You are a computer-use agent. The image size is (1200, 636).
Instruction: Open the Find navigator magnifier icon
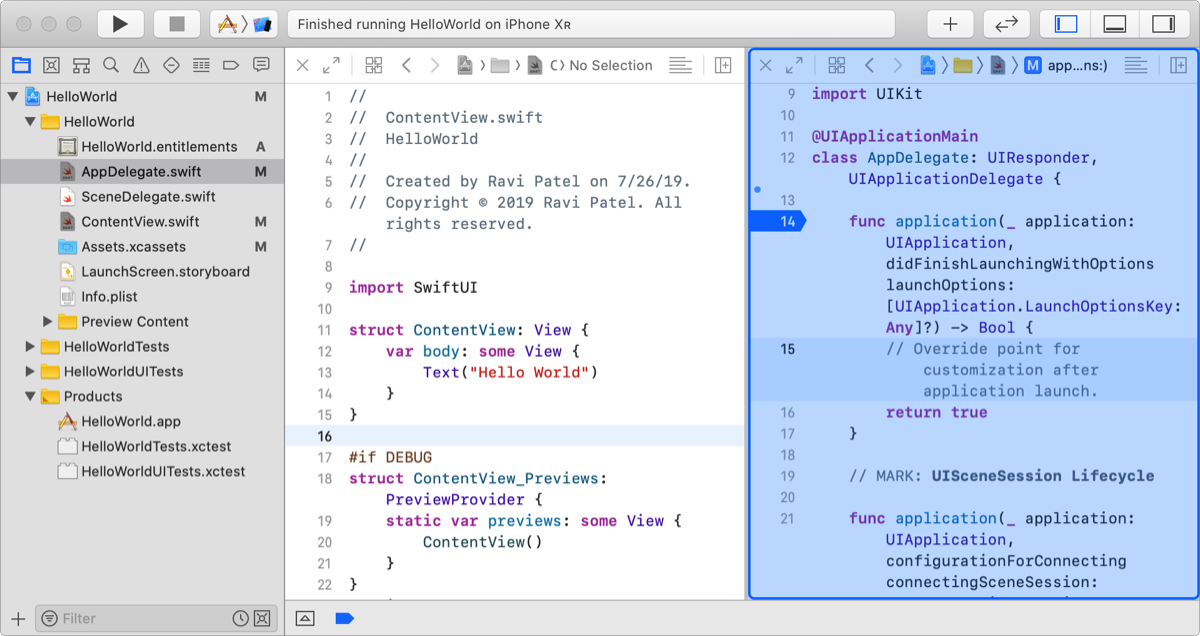(111, 65)
